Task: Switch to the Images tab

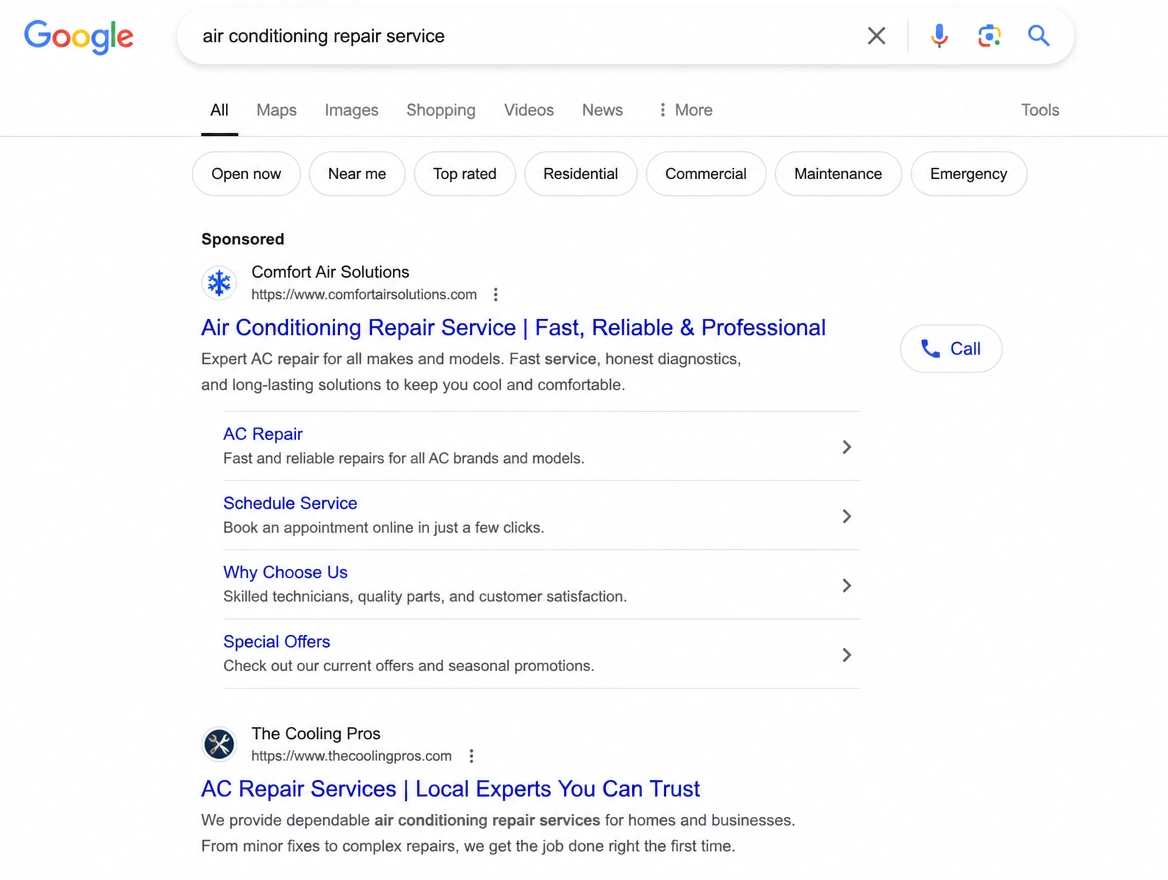Action: click(x=352, y=110)
